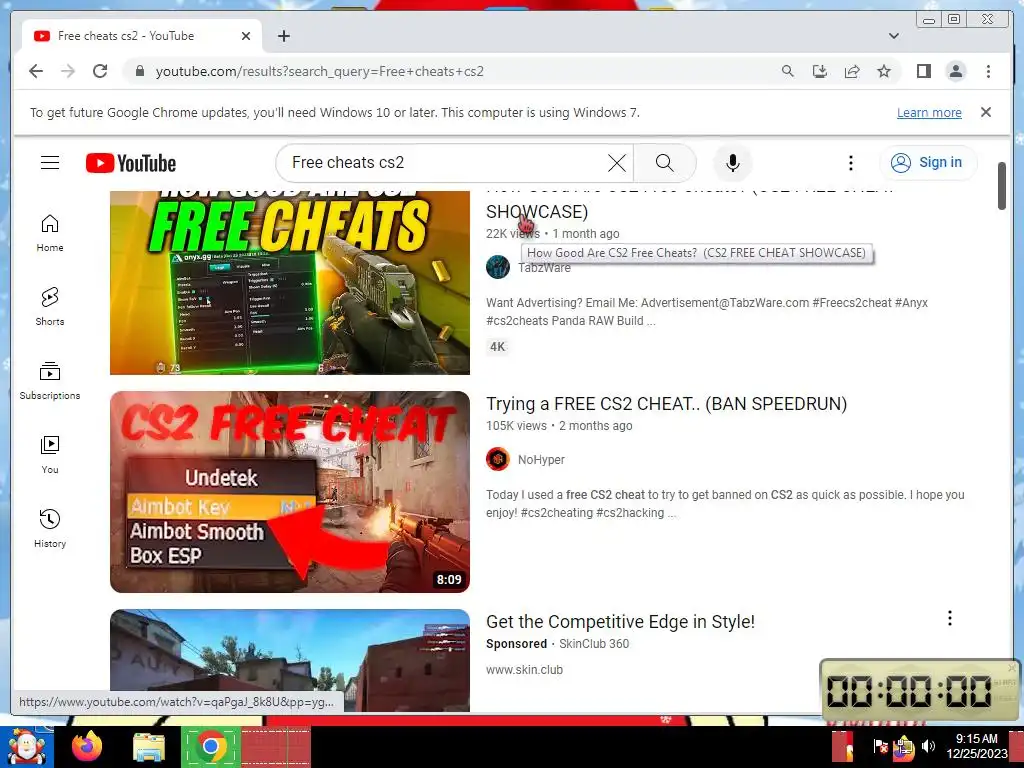This screenshot has width=1024, height=768.
Task: Start voice search with the microphone
Action: (x=733, y=163)
